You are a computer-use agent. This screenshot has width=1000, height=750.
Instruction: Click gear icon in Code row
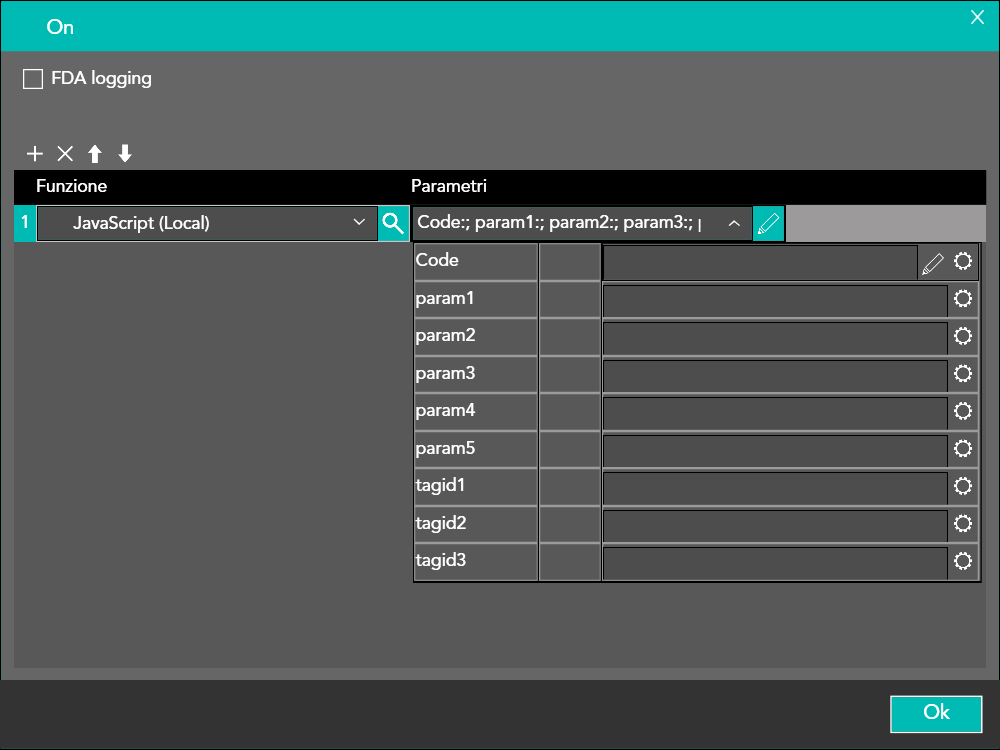click(963, 262)
